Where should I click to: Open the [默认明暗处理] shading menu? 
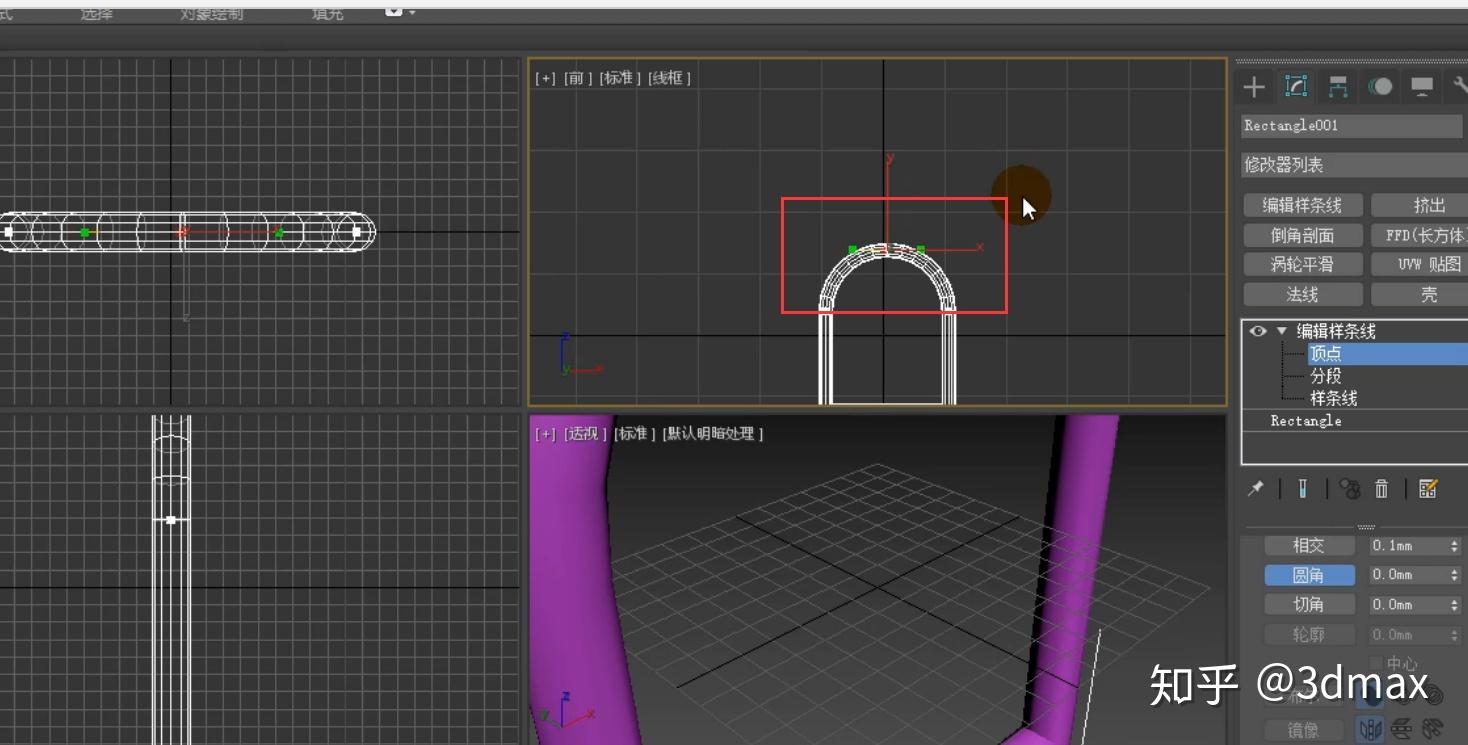pyautogui.click(x=712, y=433)
